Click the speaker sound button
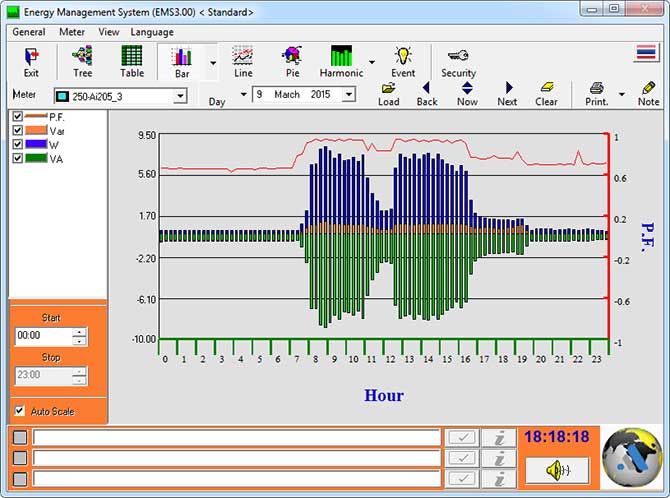Viewport: 670px width, 498px height. 557,470
